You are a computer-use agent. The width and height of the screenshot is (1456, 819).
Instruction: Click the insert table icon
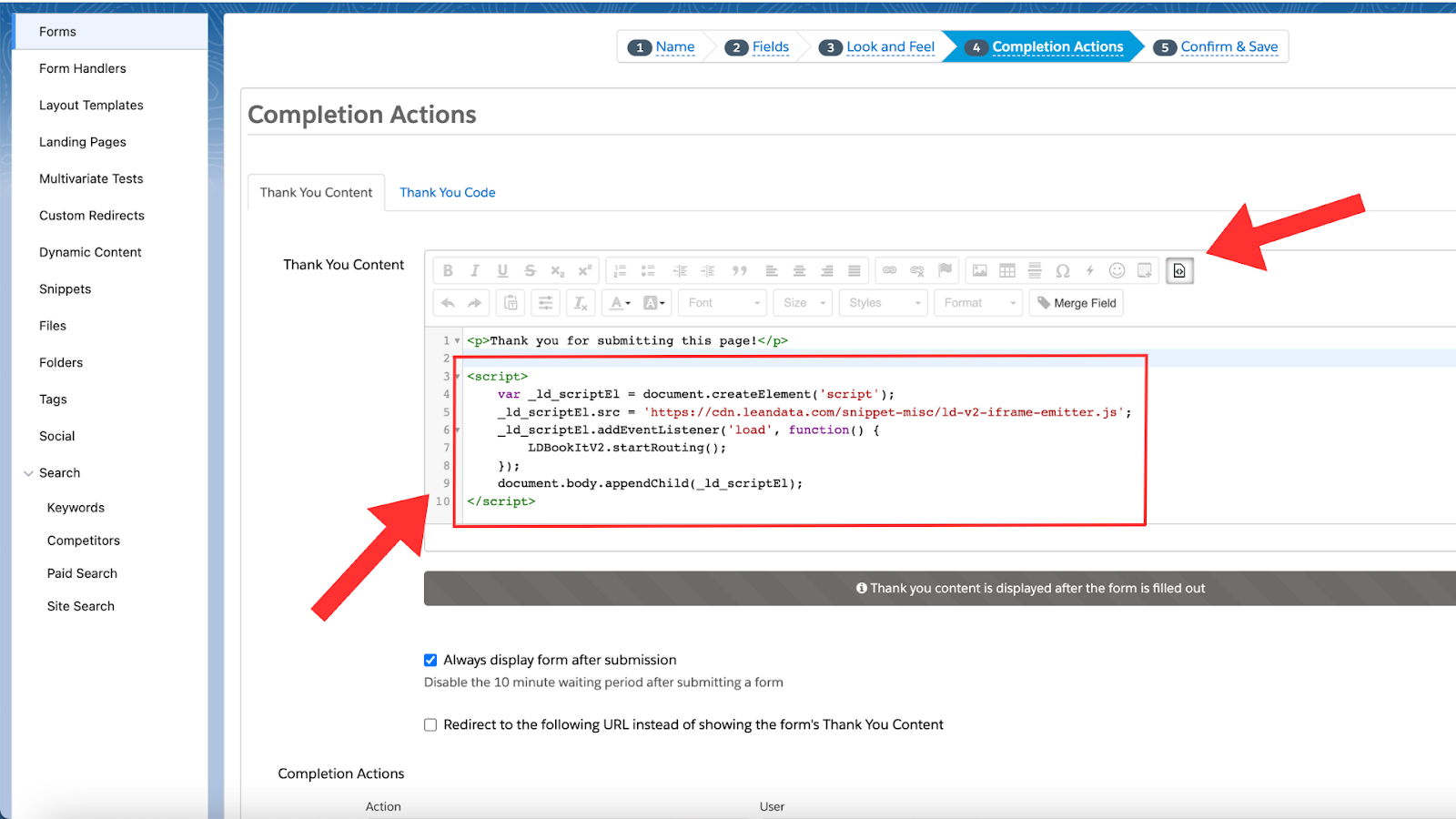[x=1007, y=271]
